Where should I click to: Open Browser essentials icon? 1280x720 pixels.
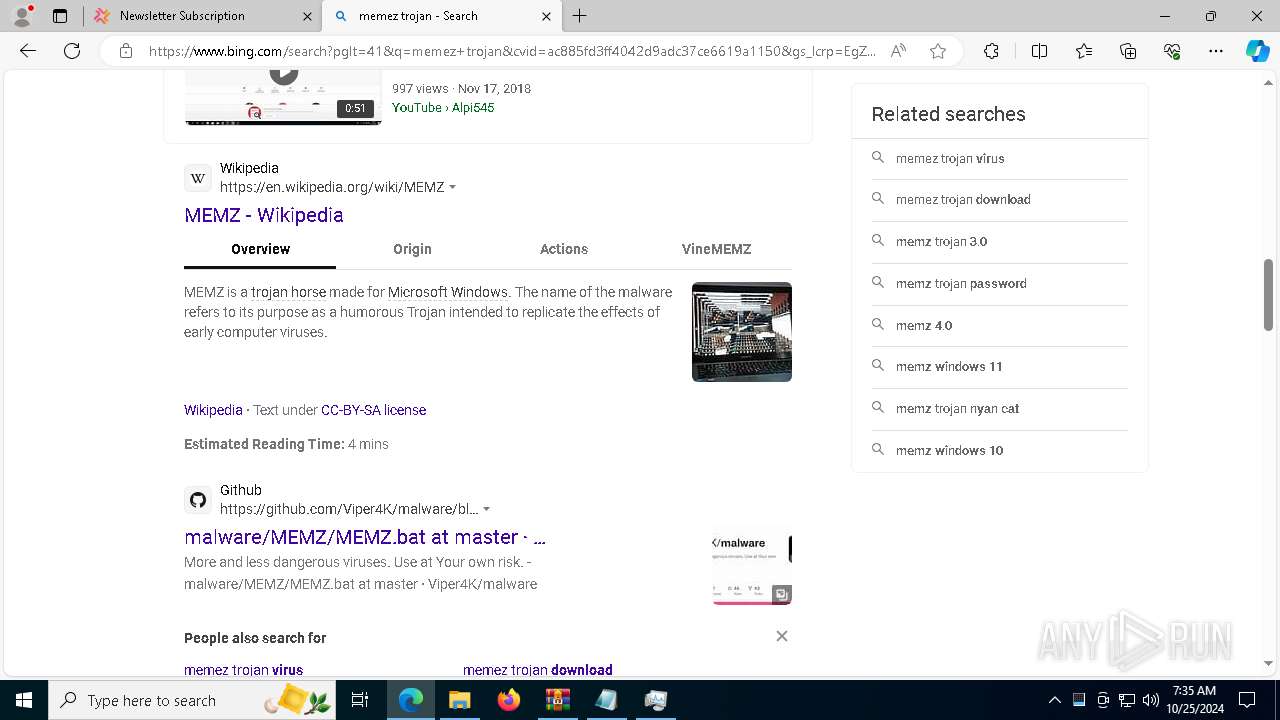click(1172, 51)
